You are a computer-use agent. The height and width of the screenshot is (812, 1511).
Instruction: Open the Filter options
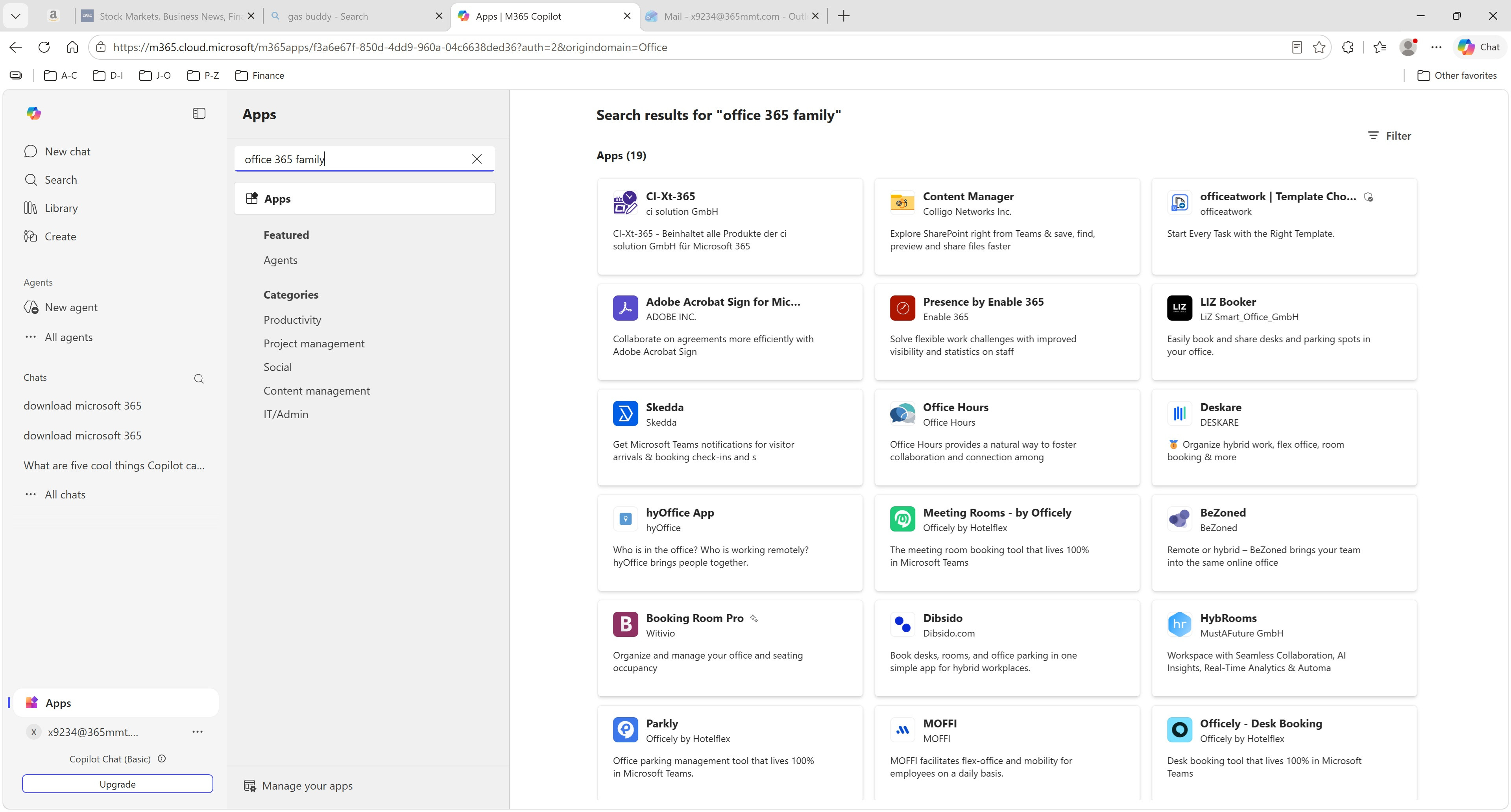pyautogui.click(x=1389, y=136)
